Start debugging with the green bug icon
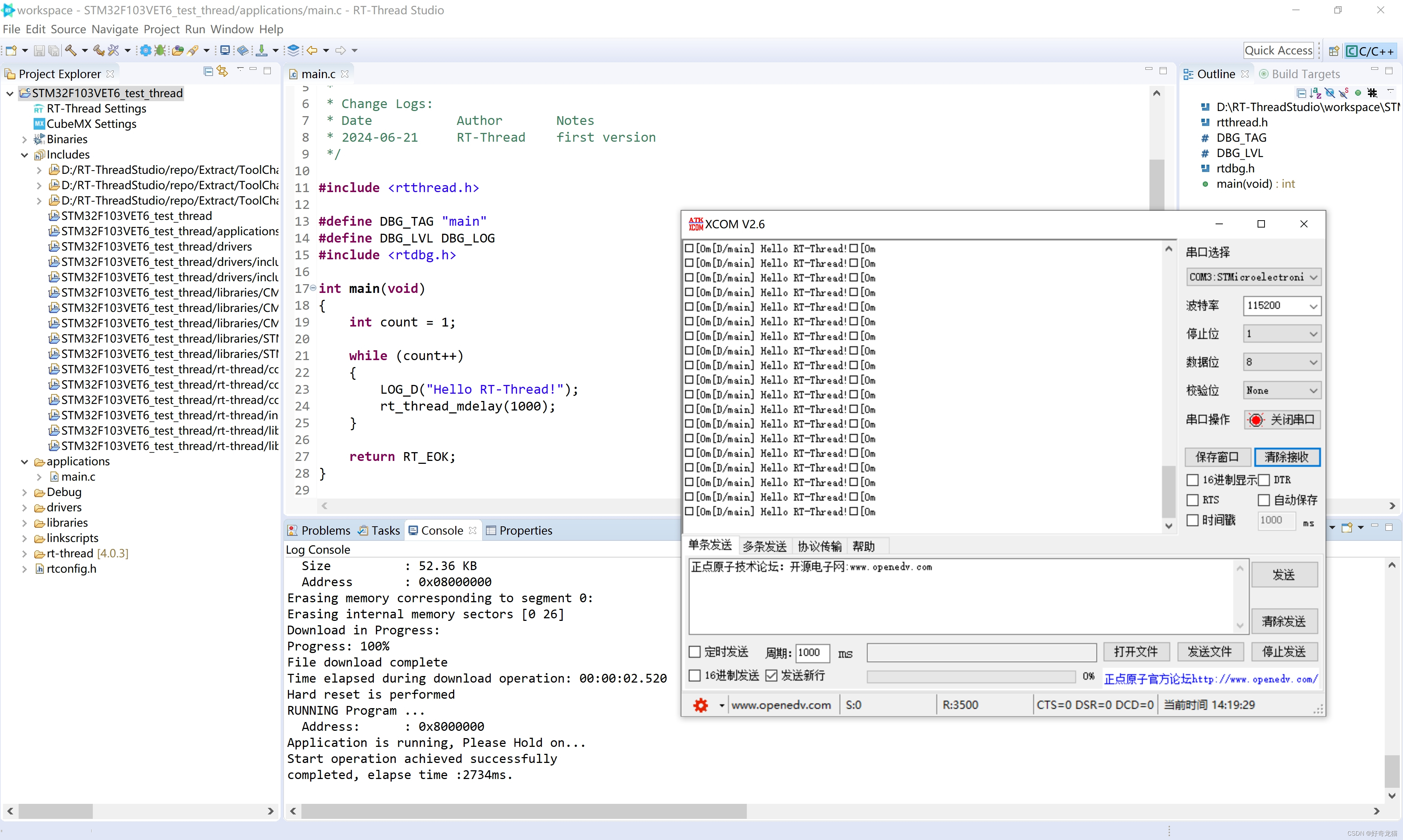 (160, 50)
